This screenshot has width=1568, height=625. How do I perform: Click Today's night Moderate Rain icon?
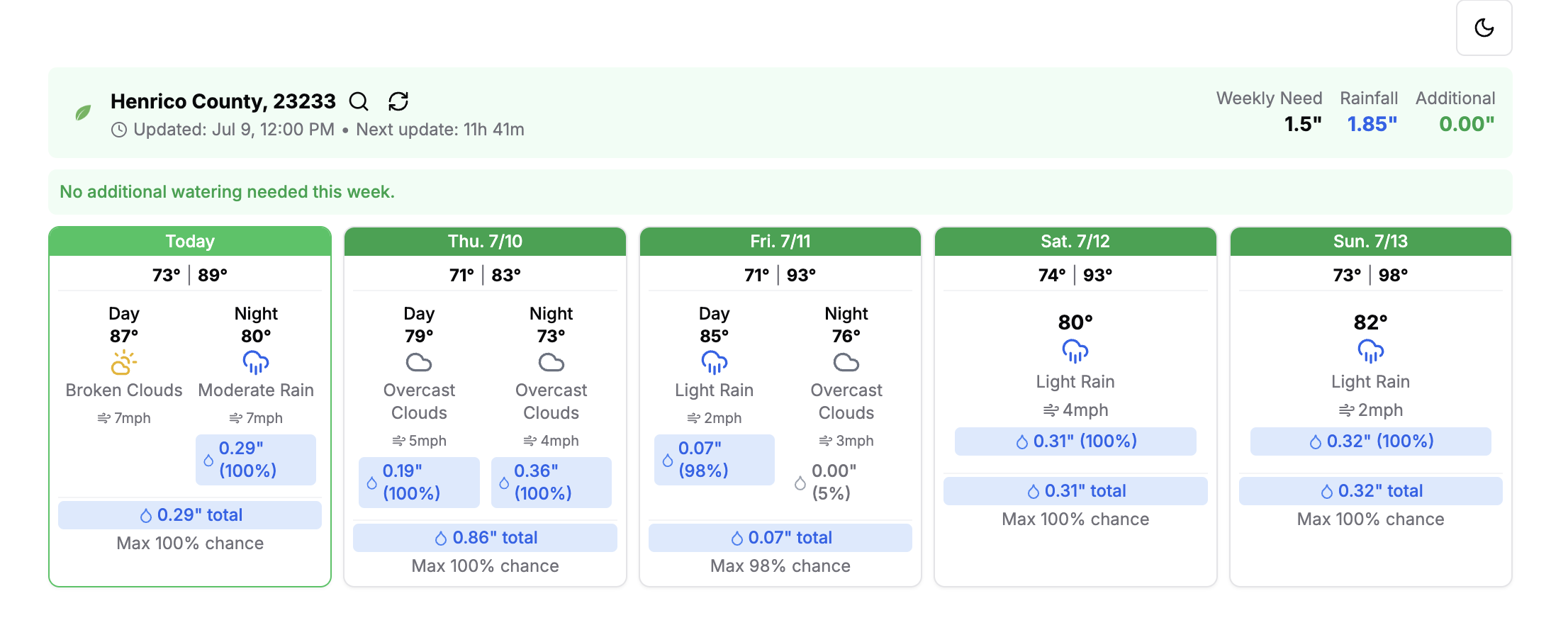256,362
